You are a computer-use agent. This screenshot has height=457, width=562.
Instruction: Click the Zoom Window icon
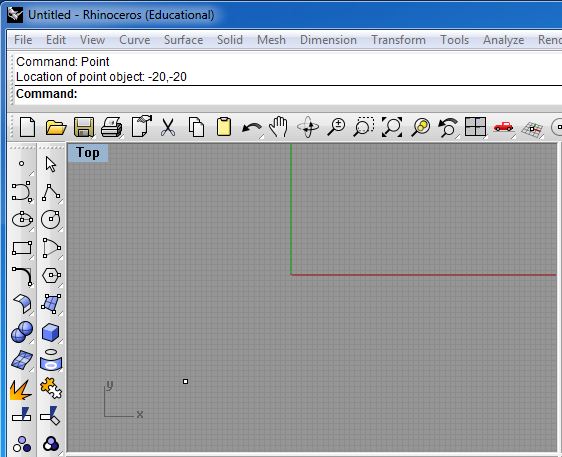pos(363,127)
